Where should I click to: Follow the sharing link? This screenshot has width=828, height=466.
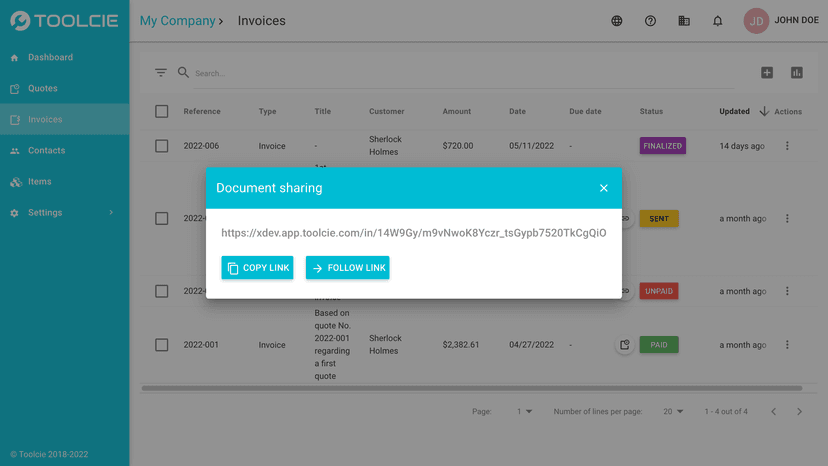pyautogui.click(x=347, y=268)
